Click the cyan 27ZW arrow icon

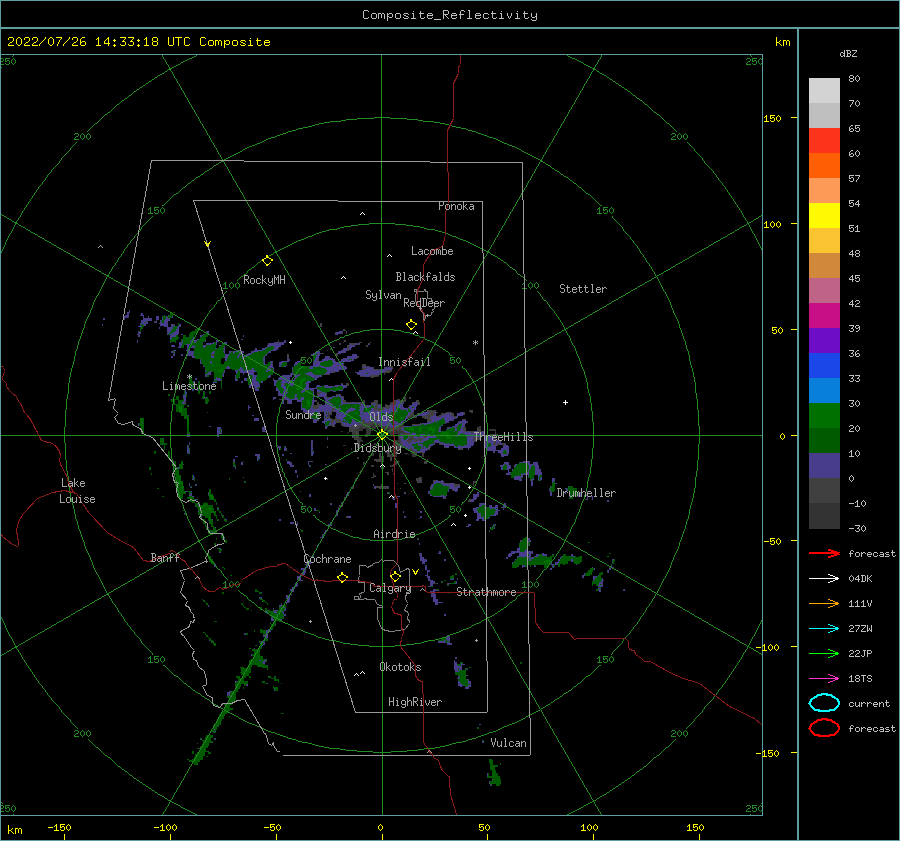pyautogui.click(x=824, y=629)
